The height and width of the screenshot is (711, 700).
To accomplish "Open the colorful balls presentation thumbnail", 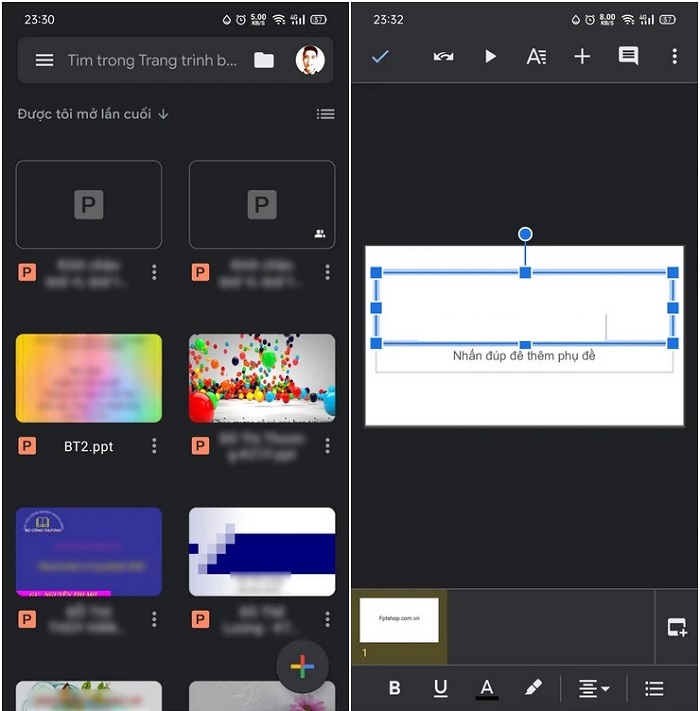I will point(262,378).
